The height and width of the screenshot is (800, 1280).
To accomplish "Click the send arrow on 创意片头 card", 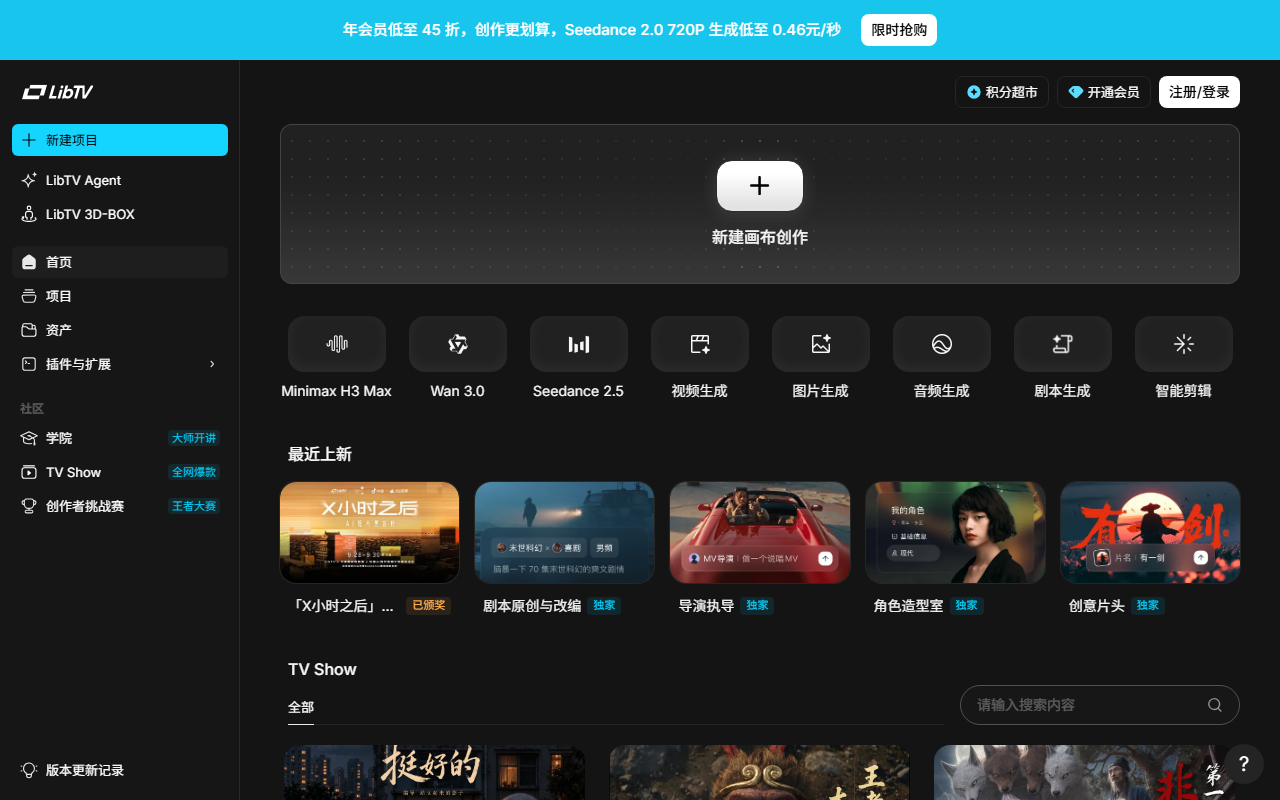I will coord(1201,558).
